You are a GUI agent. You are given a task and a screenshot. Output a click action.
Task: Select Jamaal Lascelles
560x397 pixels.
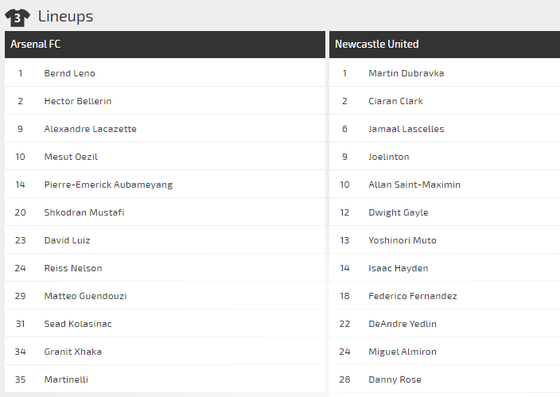[x=406, y=129]
